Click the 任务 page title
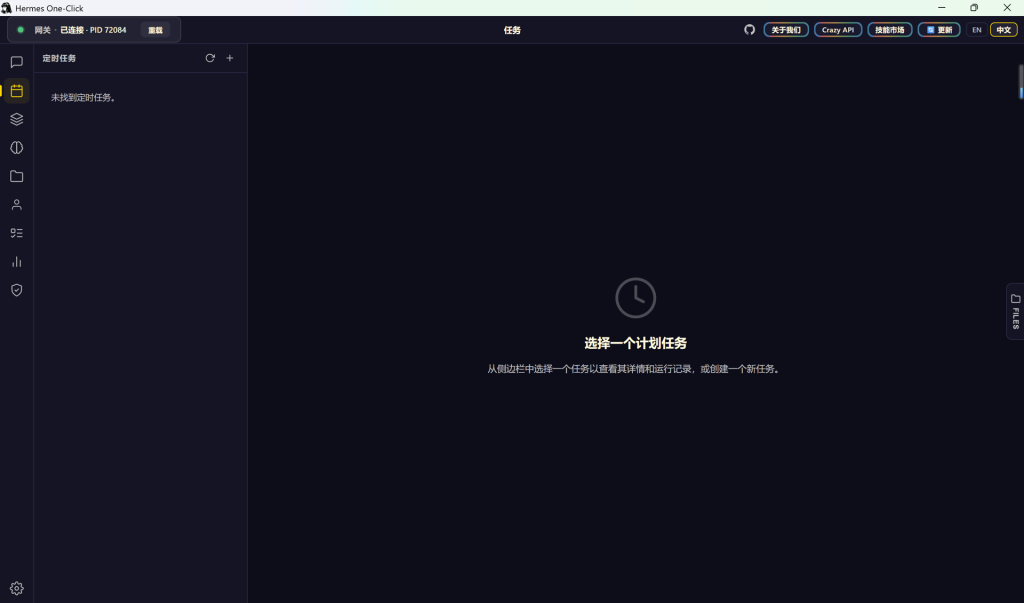This screenshot has height=603, width=1024. tap(512, 30)
